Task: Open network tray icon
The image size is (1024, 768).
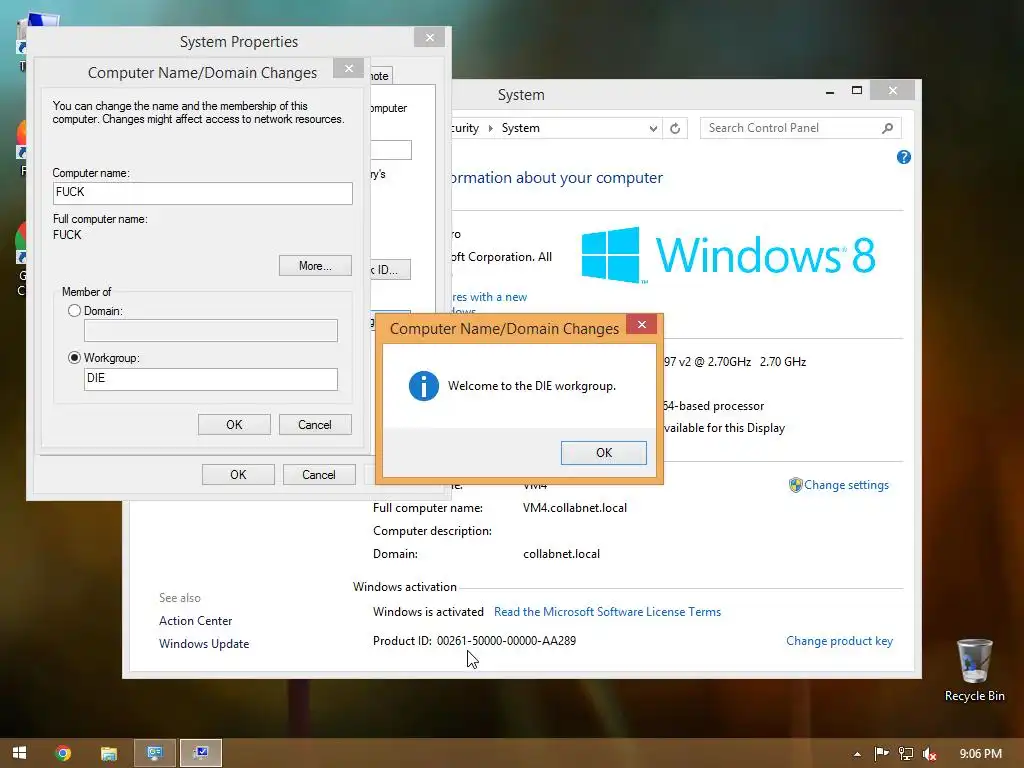Action: [906, 754]
